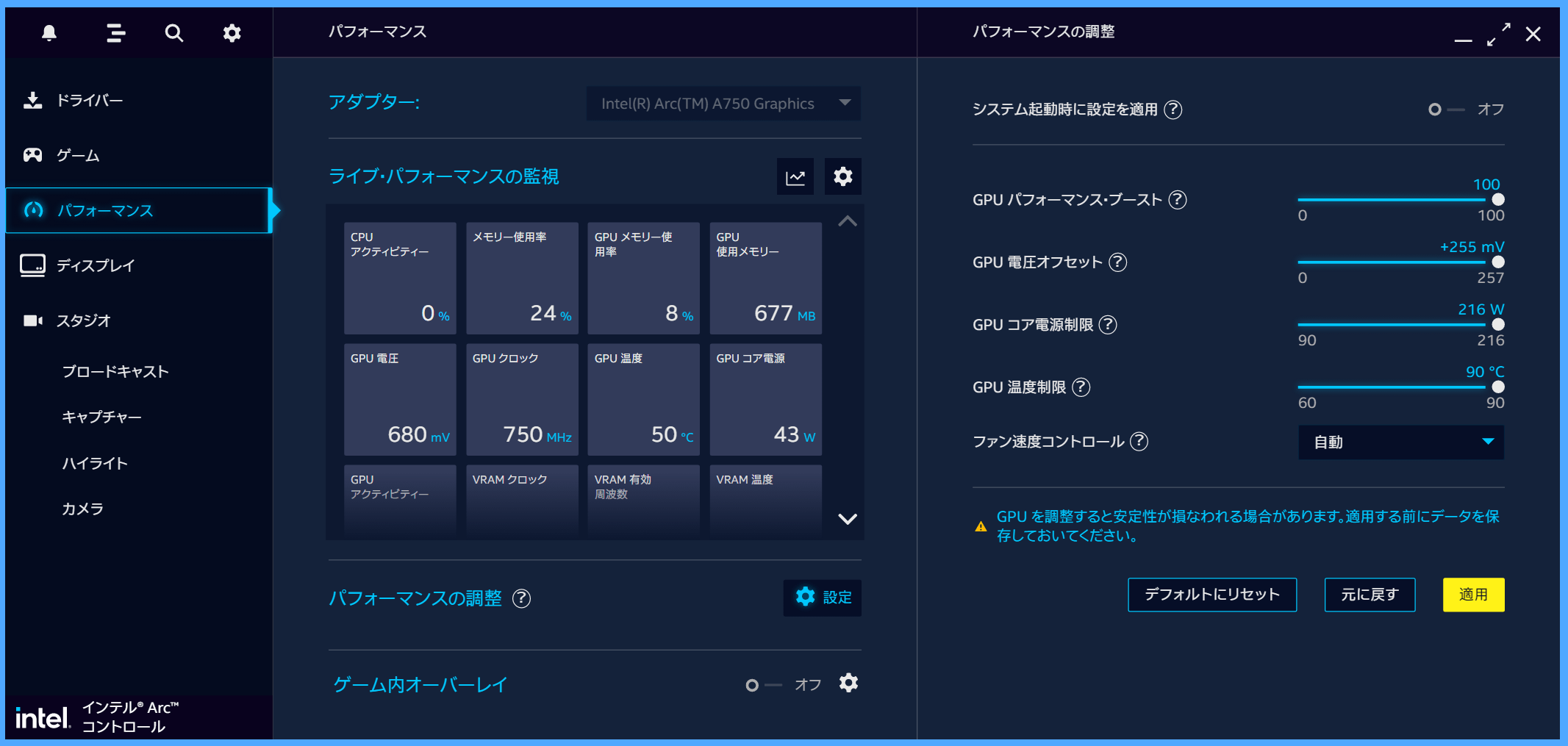The height and width of the screenshot is (746, 1568).
Task: Click the 元に戻す button
Action: pyautogui.click(x=1370, y=595)
